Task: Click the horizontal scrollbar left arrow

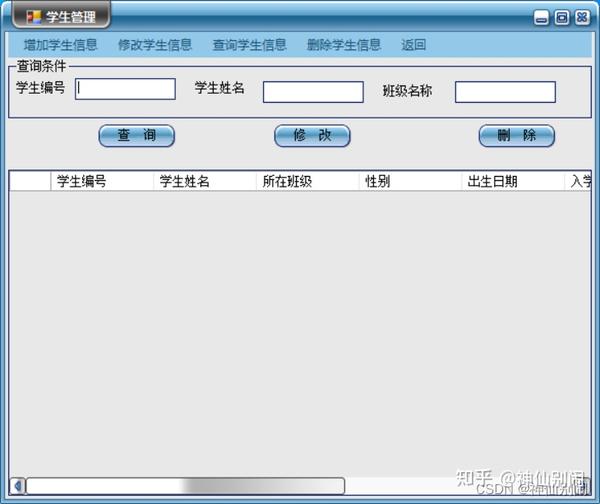Action: 17,486
